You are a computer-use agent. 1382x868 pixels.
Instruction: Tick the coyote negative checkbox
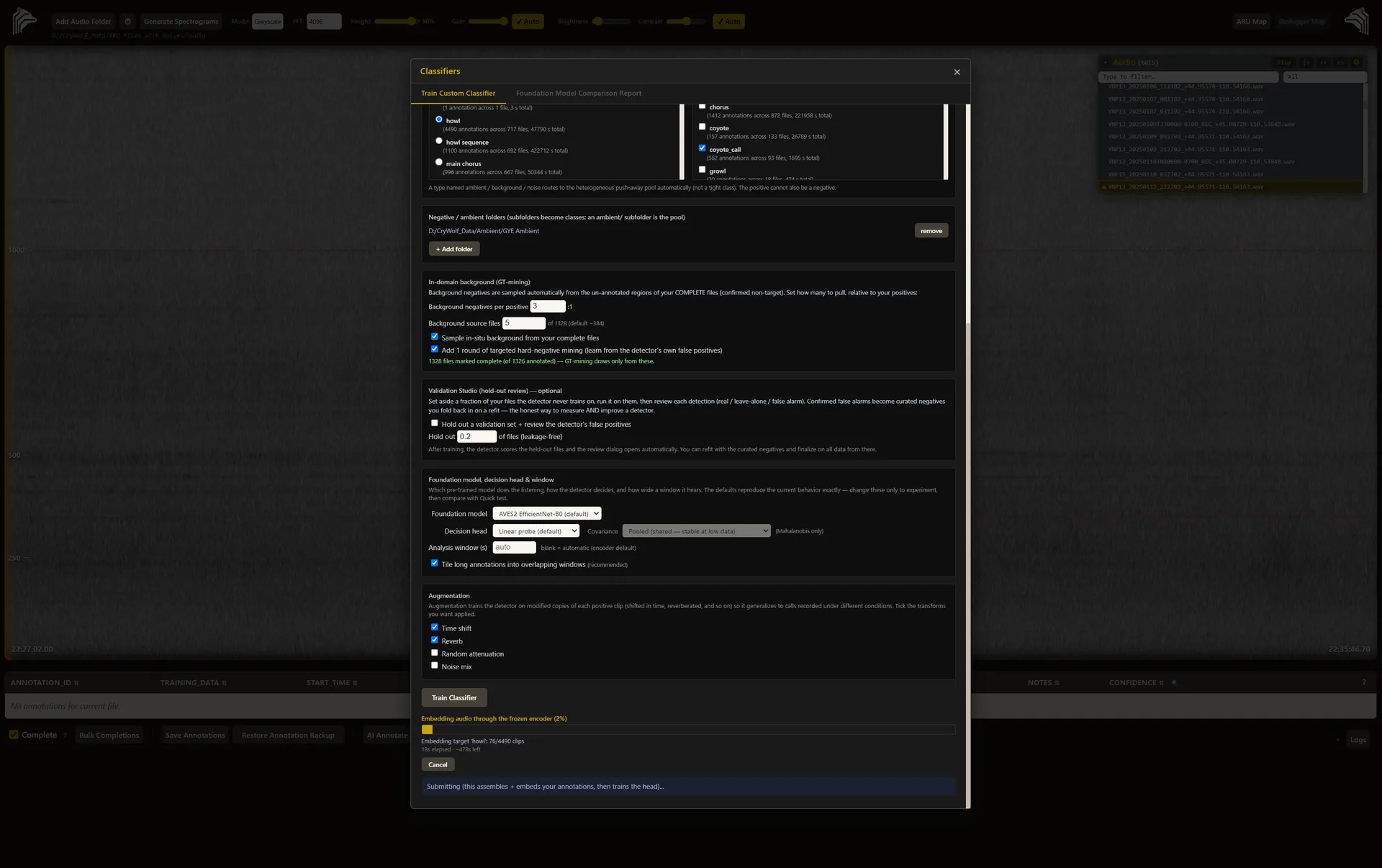(702, 127)
